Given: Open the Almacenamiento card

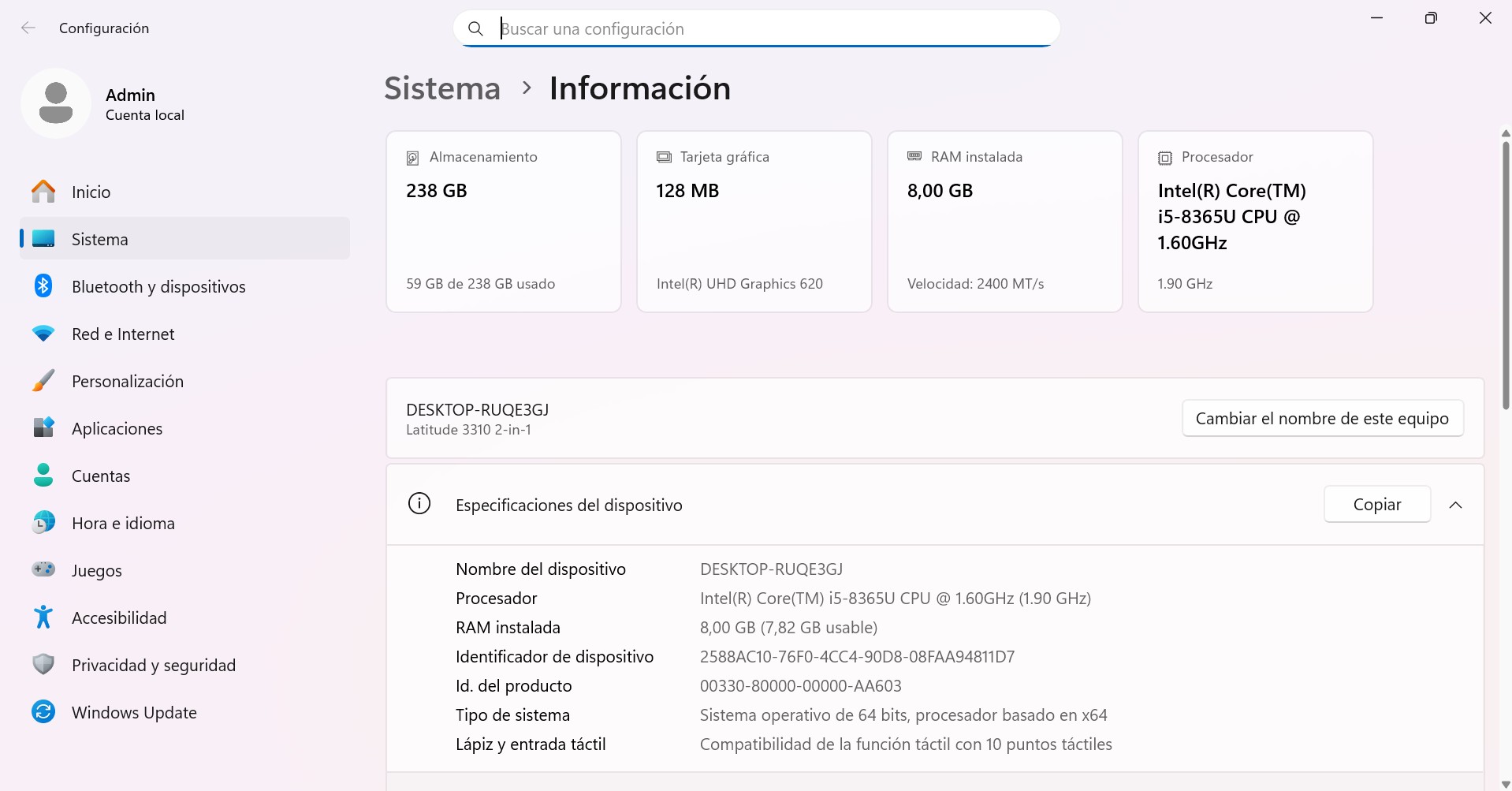Looking at the screenshot, I should coord(503,222).
